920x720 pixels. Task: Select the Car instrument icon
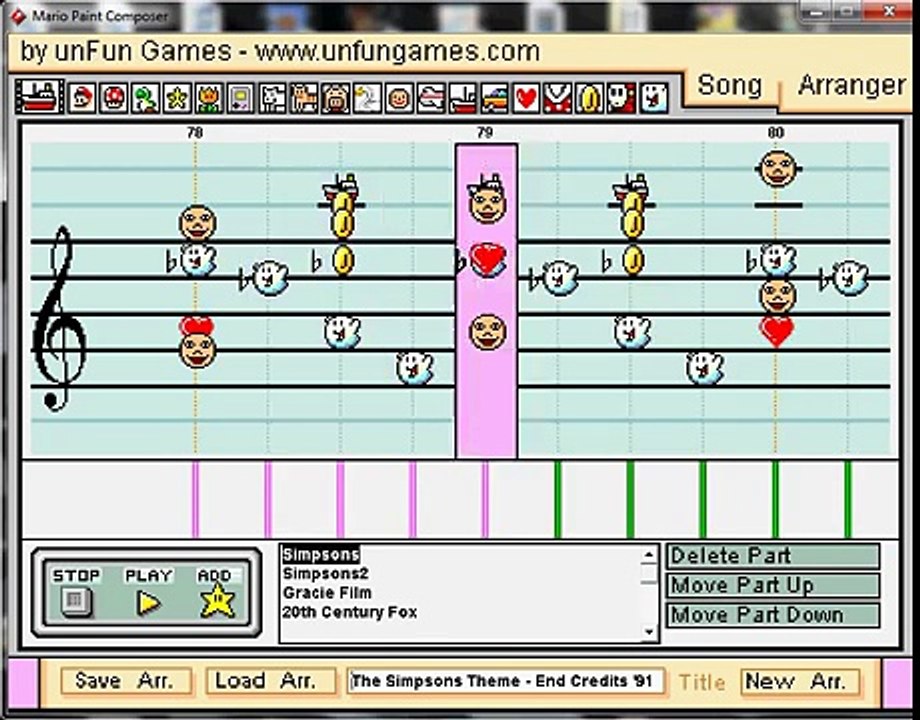pos(494,97)
